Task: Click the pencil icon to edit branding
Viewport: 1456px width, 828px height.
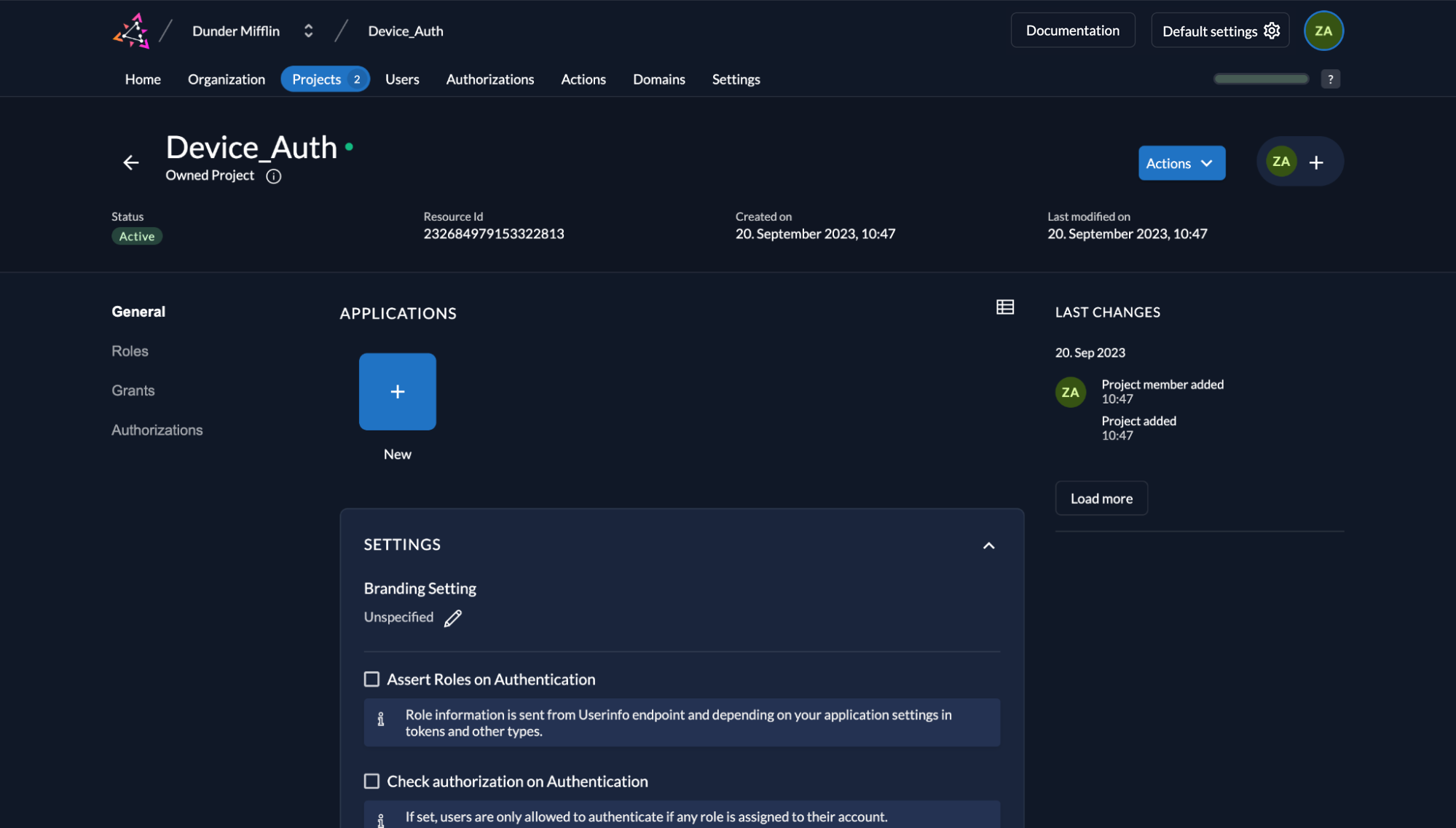Action: pos(453,618)
